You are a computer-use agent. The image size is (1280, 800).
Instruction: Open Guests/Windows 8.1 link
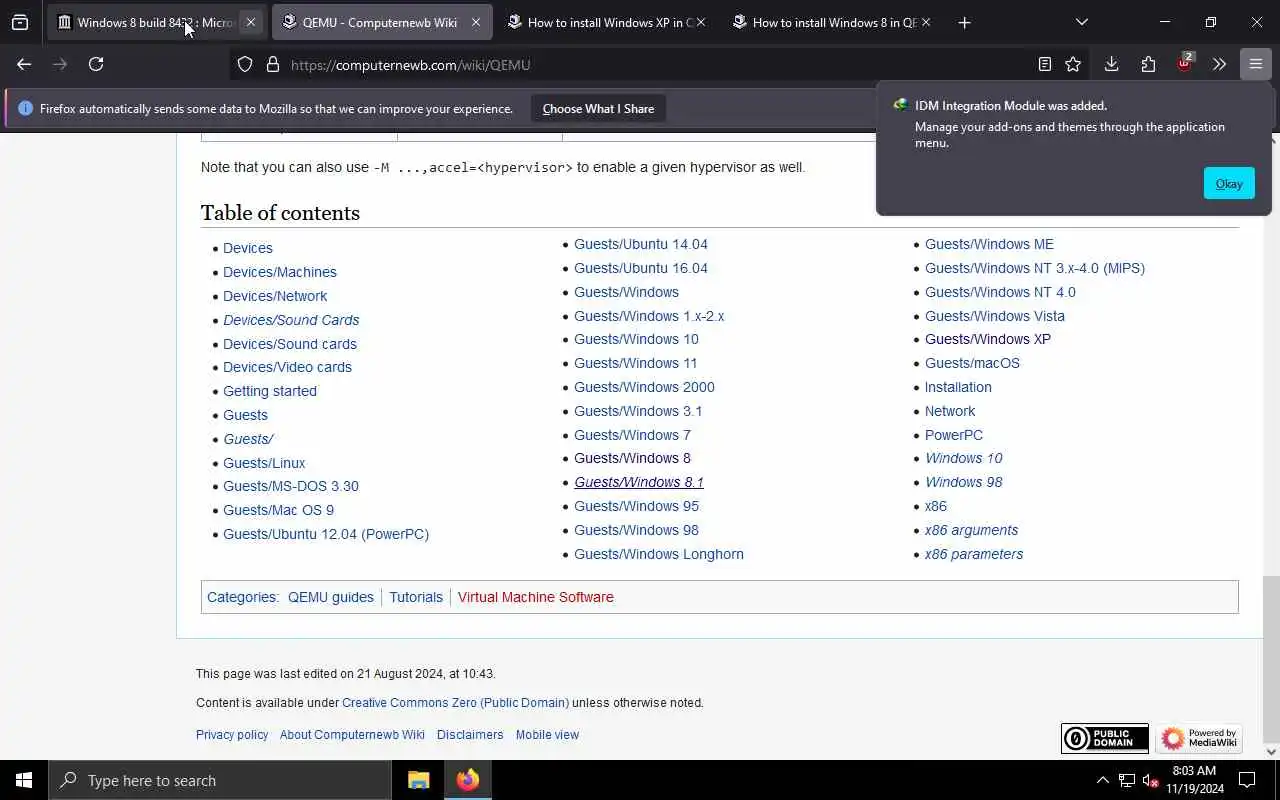pyautogui.click(x=639, y=482)
